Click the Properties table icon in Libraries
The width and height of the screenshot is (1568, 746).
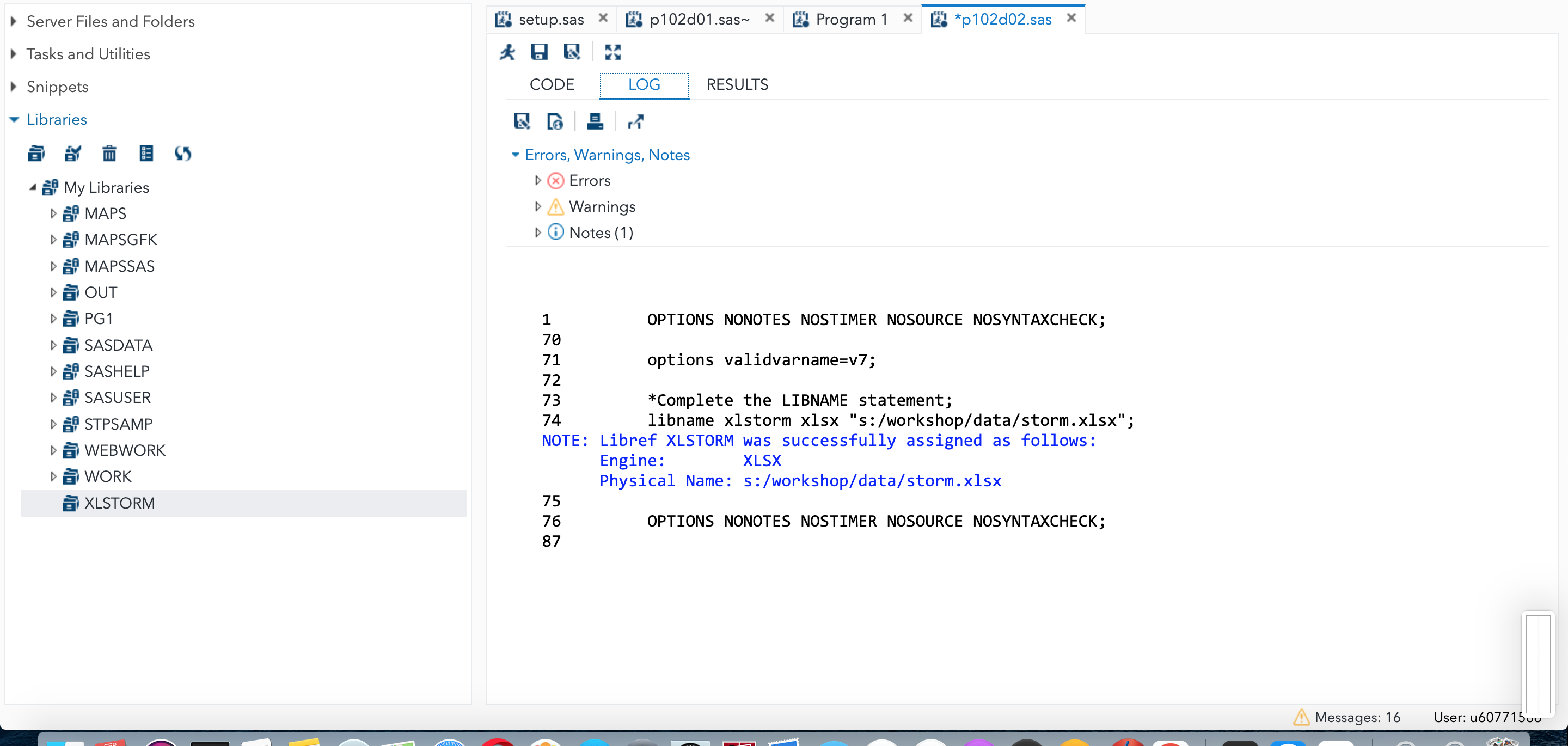pos(146,153)
